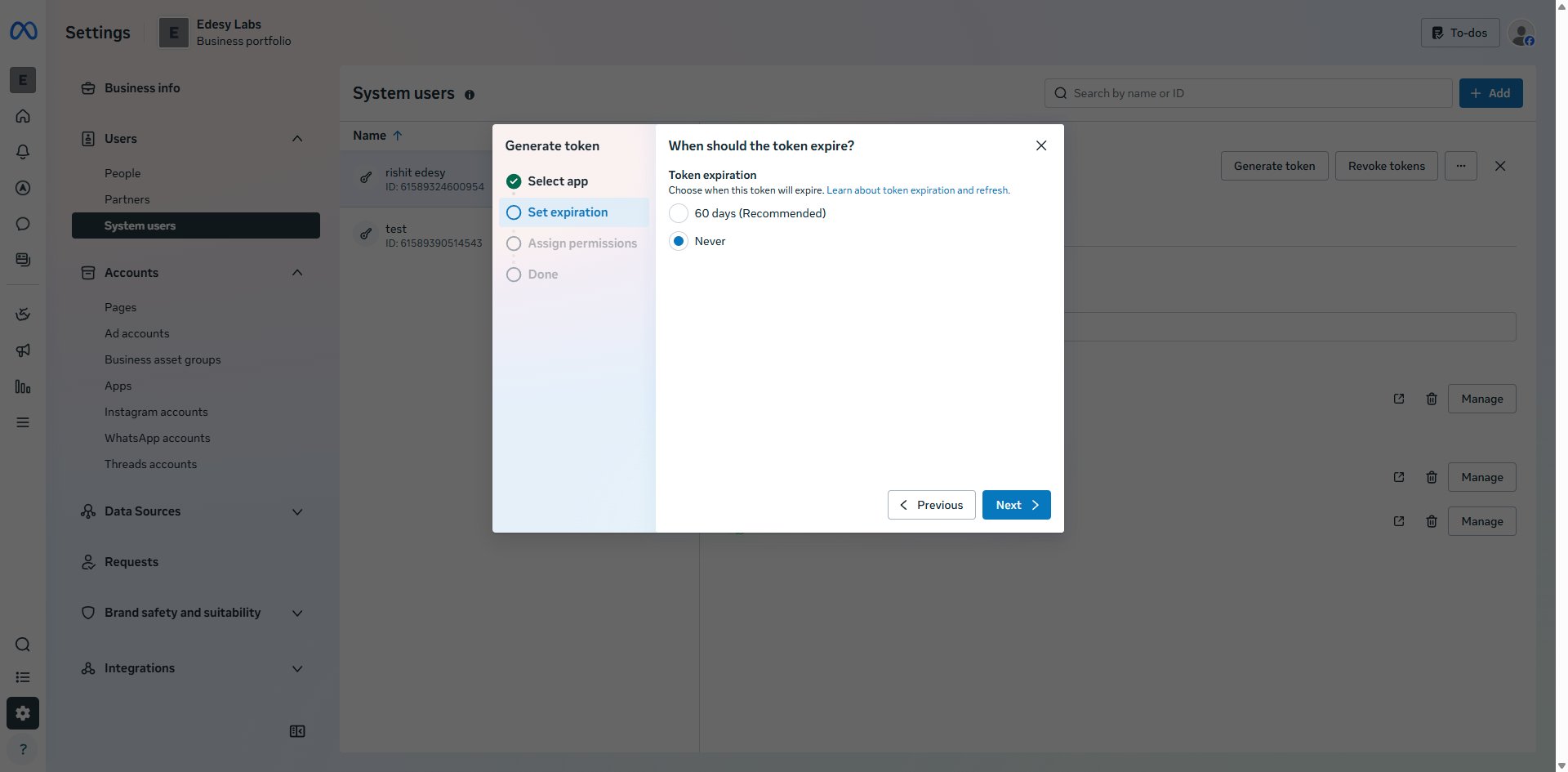Click the System users info icon
Screen dimensions: 1568x772
[470, 95]
